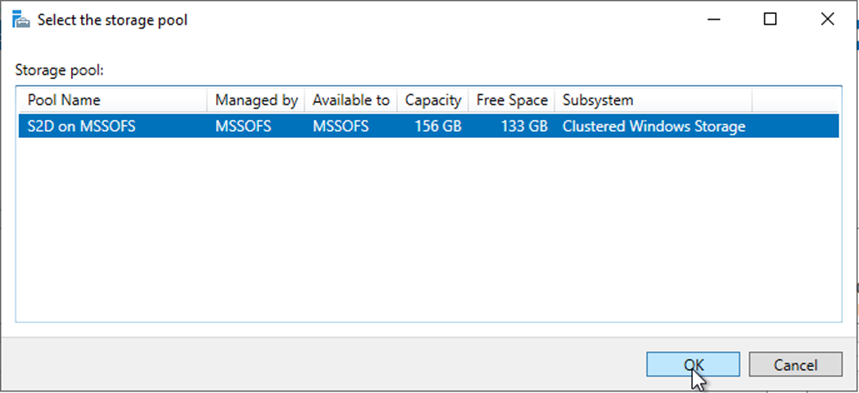
Task: Minimize the storage pool dialog window
Action: pos(713,19)
